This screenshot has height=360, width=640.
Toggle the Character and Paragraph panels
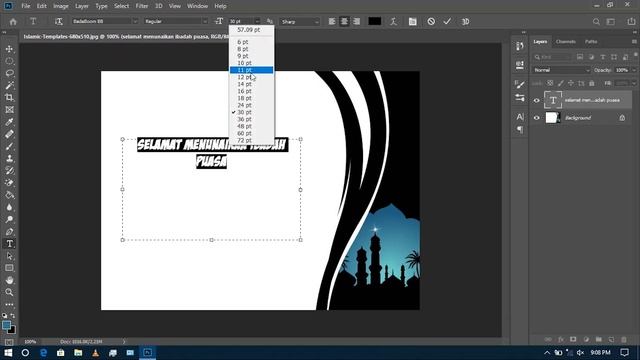tap(413, 22)
